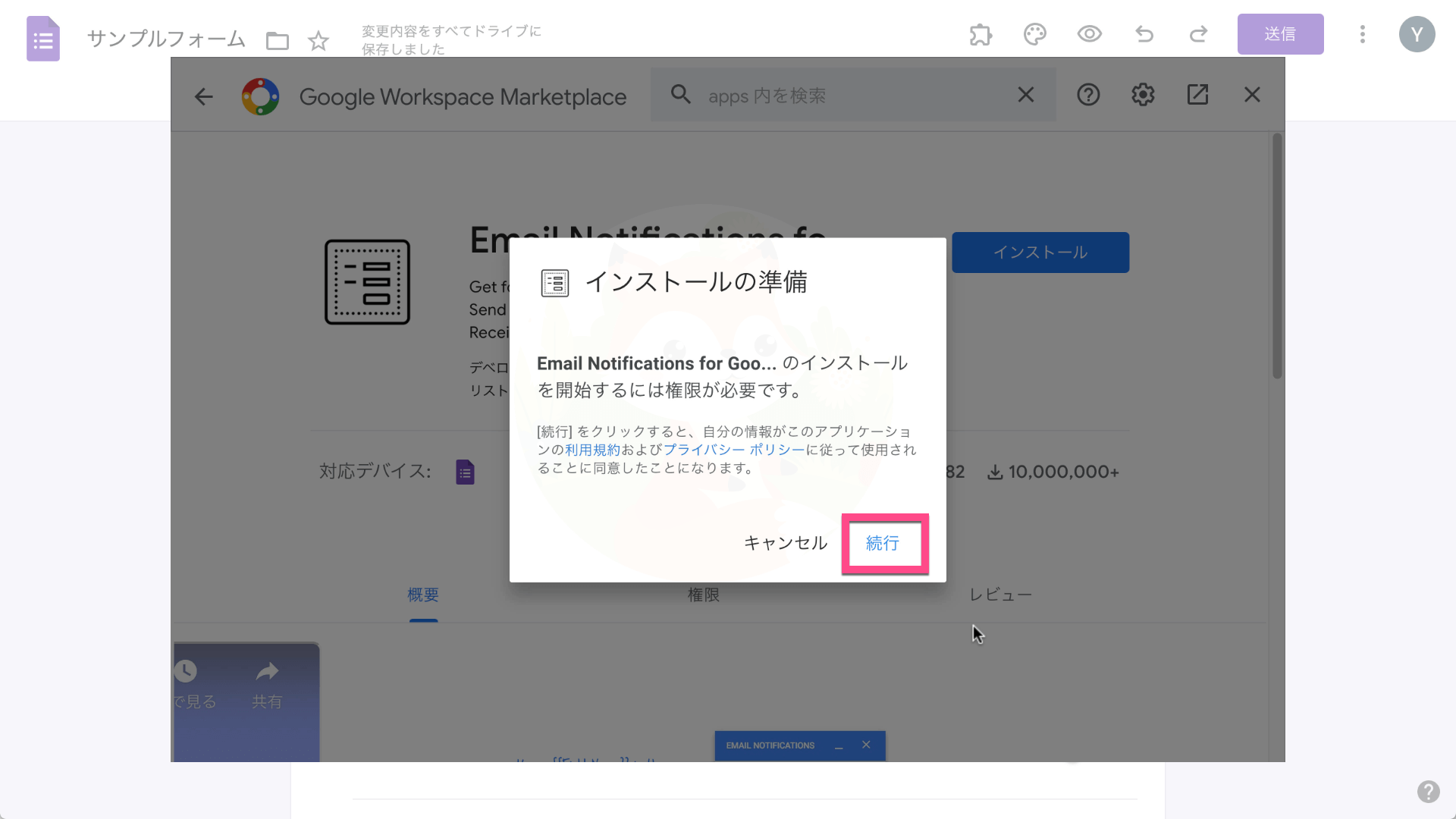The image size is (1456, 819).
Task: Select the 権限 tab
Action: coord(704,595)
